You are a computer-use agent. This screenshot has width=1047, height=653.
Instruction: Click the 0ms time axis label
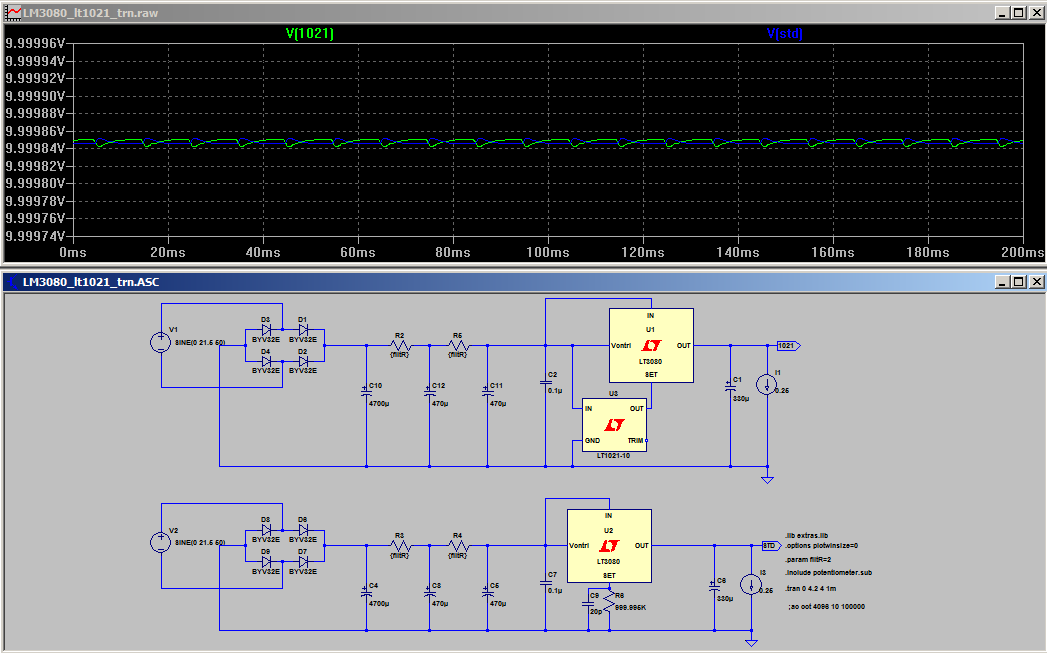tap(73, 252)
